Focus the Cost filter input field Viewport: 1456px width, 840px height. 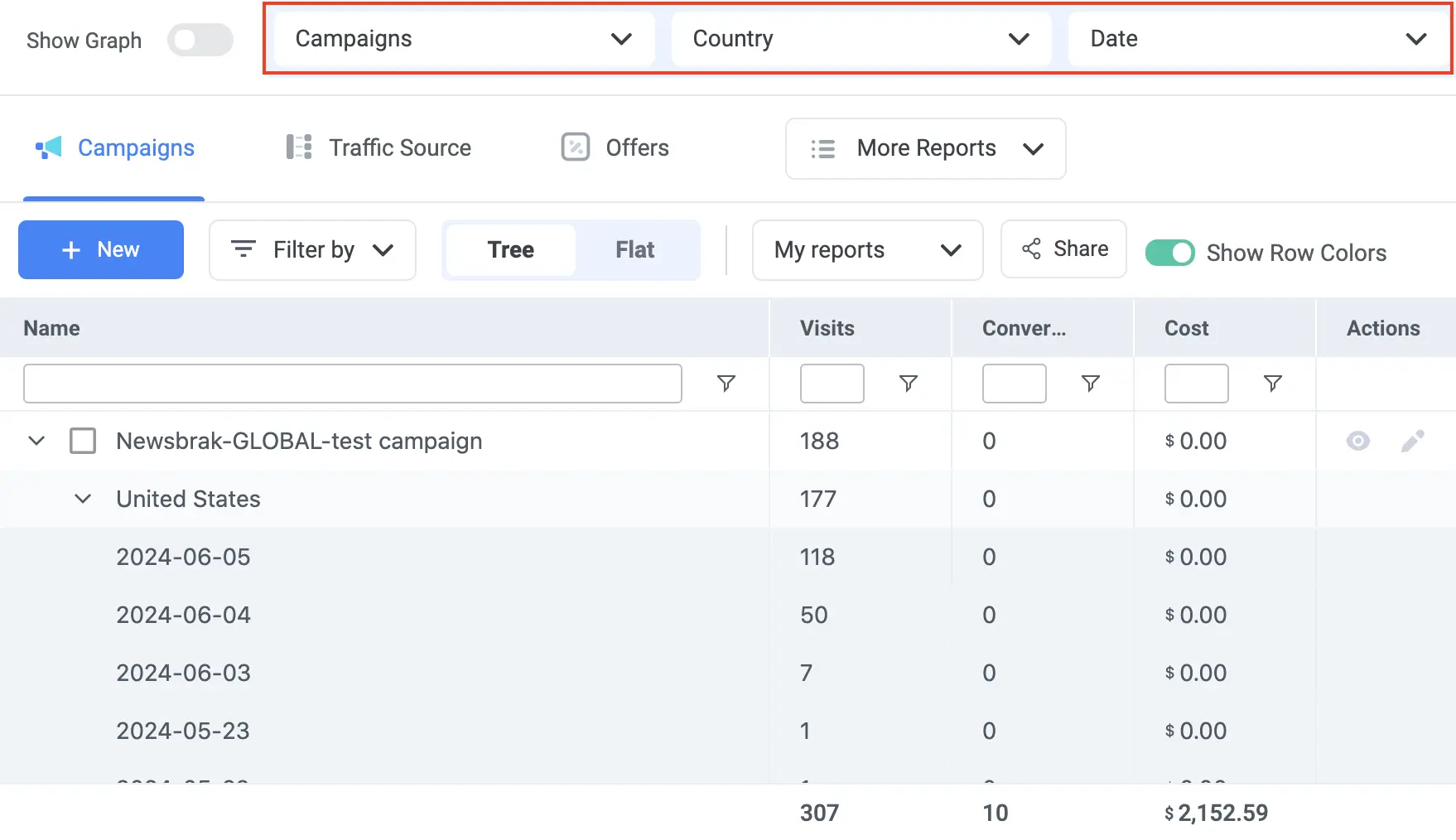1196,384
